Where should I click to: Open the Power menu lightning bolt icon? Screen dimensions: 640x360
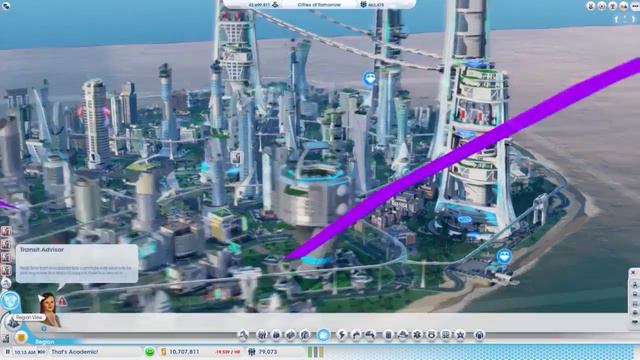(x=342, y=335)
